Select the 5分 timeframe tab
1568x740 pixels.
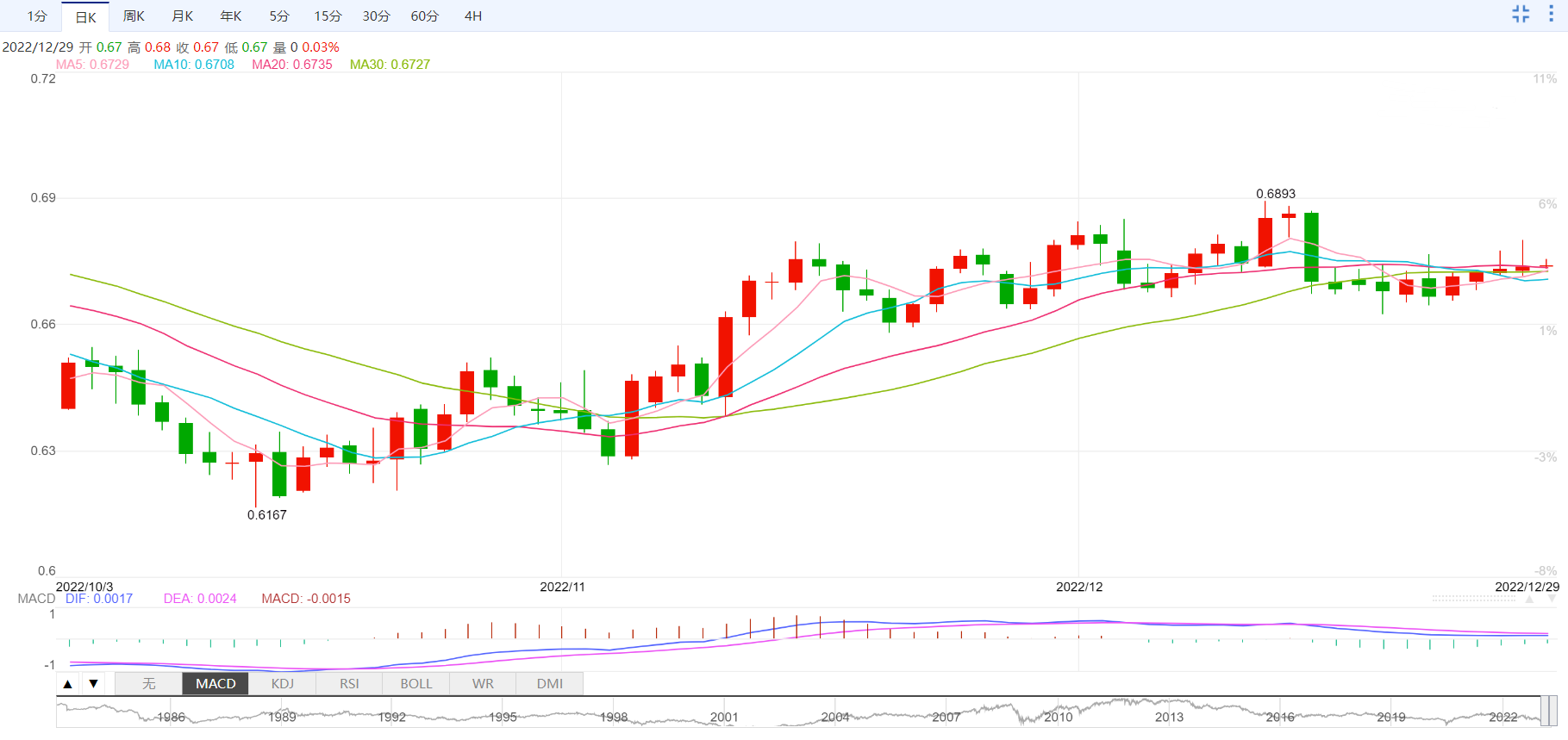point(278,16)
